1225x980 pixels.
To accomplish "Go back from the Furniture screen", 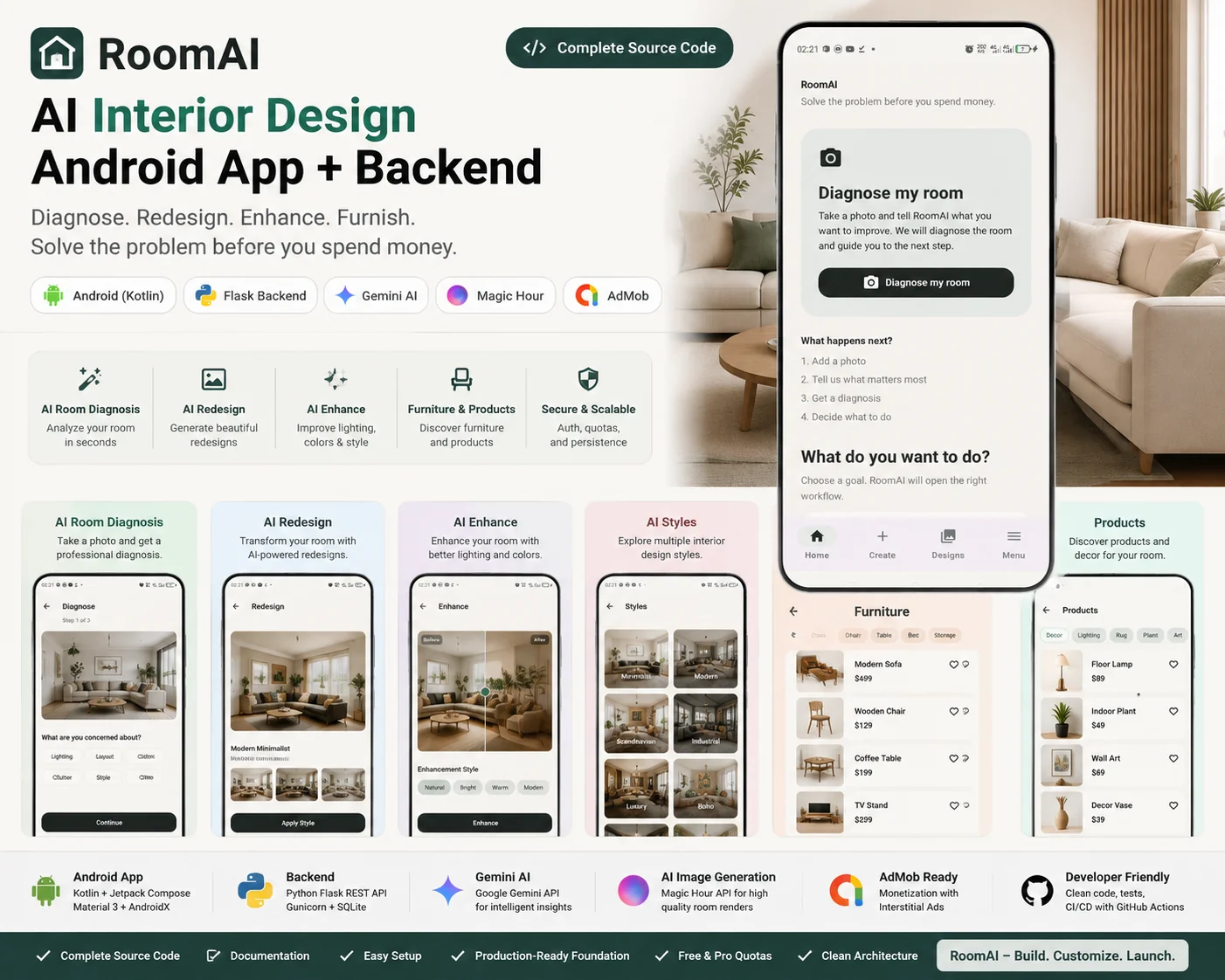I will 793,611.
